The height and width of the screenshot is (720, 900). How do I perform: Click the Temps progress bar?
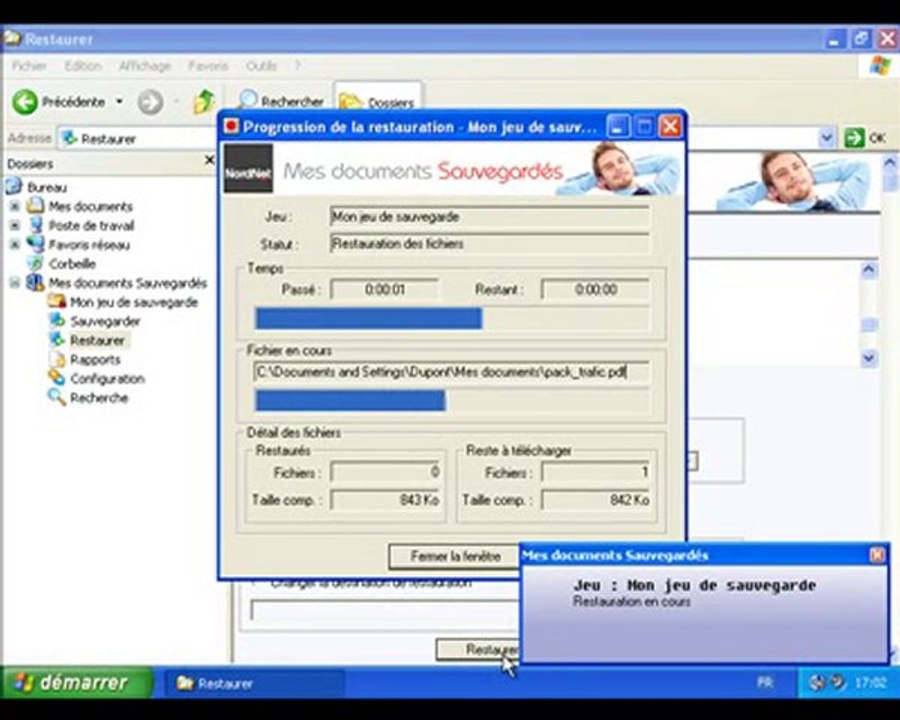pyautogui.click(x=452, y=319)
